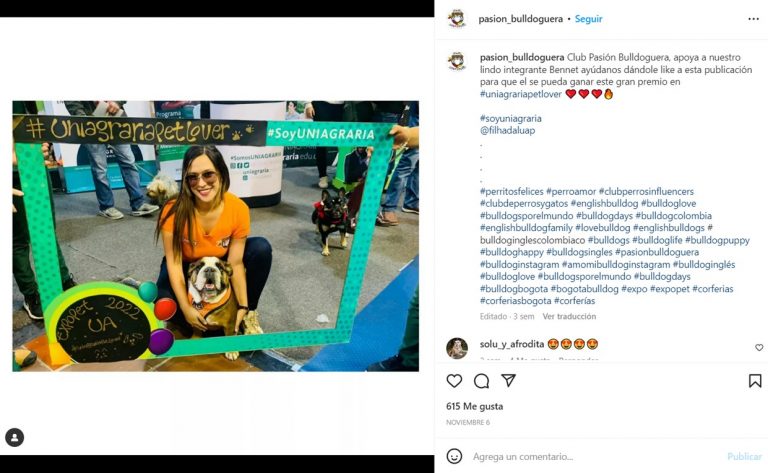This screenshot has height=473, width=768.
Task: Open the emoji picker smiley icon
Action: coord(454,456)
